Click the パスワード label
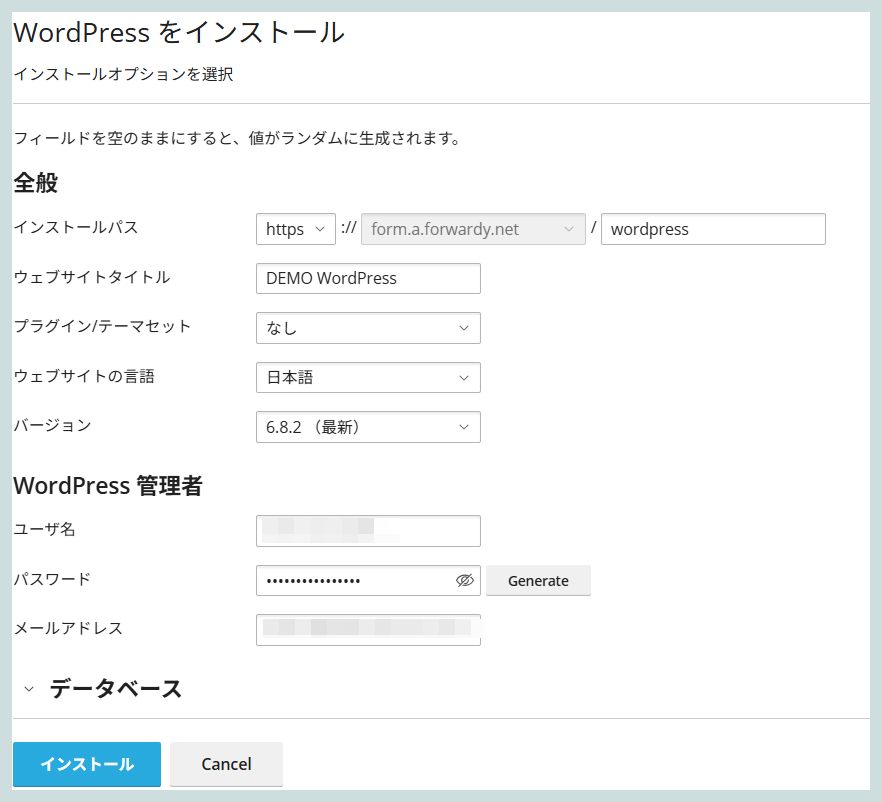This screenshot has height=802, width=882. click(52, 579)
